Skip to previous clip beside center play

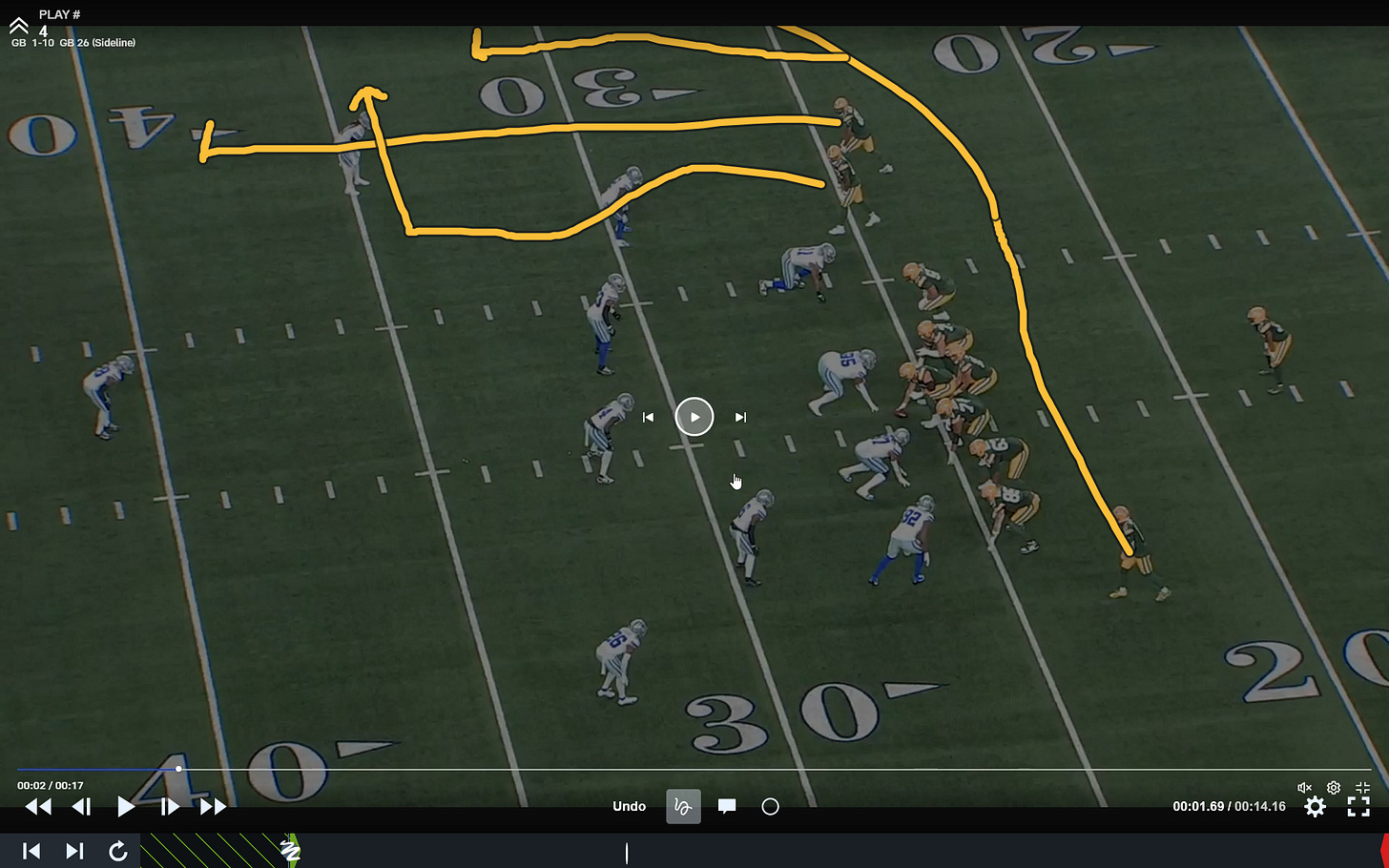click(648, 417)
